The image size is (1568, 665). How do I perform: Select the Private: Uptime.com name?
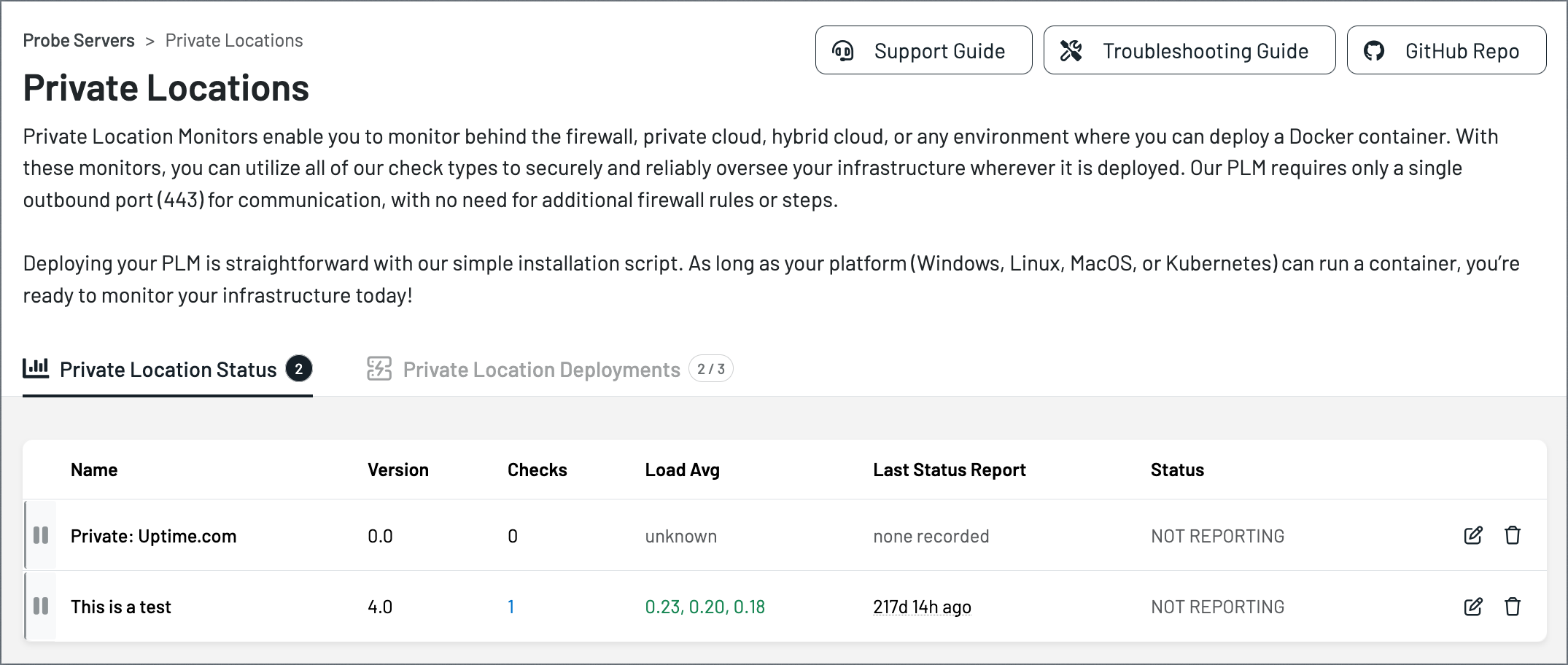tap(154, 537)
